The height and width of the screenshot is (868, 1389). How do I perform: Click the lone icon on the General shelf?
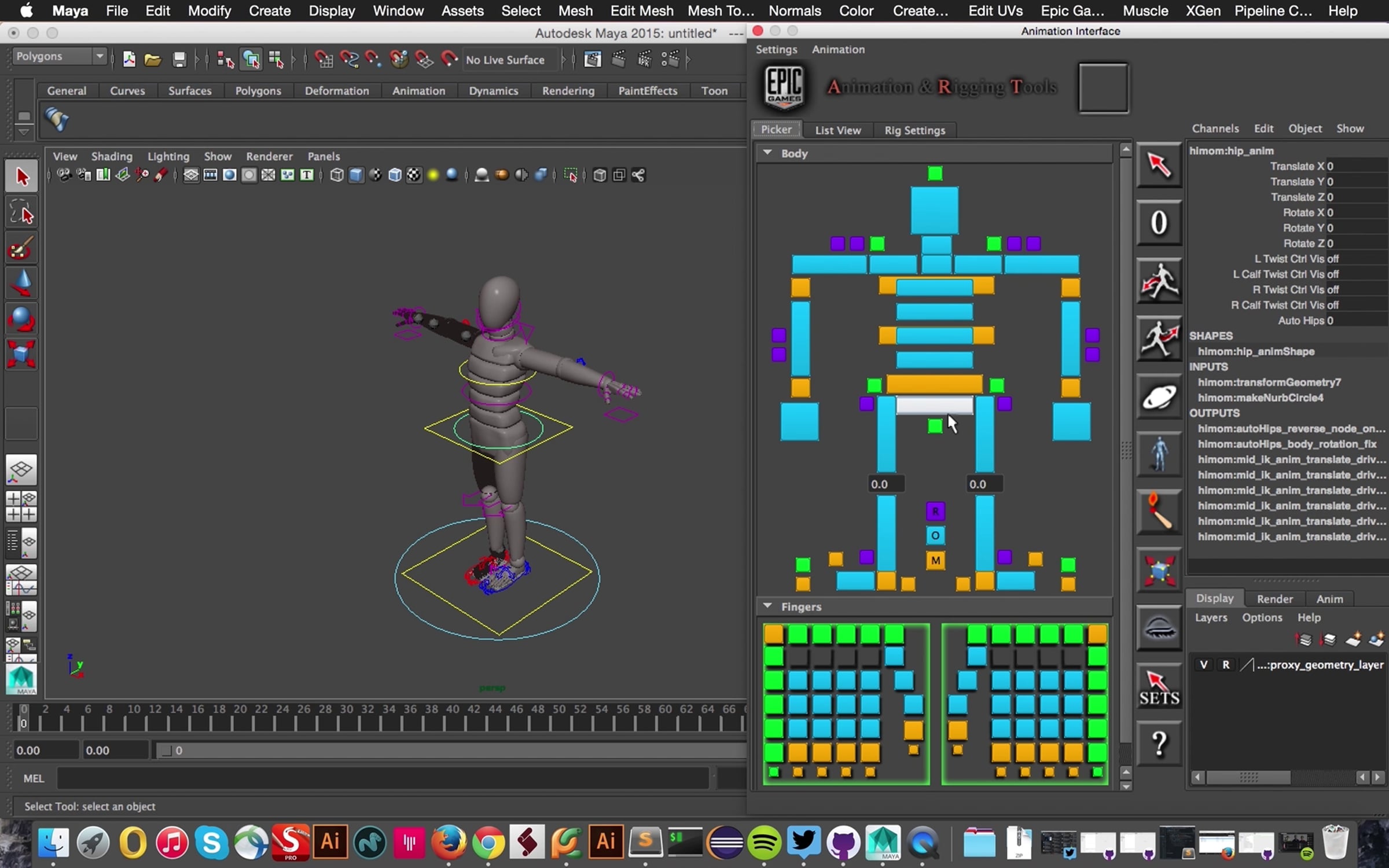click(57, 119)
